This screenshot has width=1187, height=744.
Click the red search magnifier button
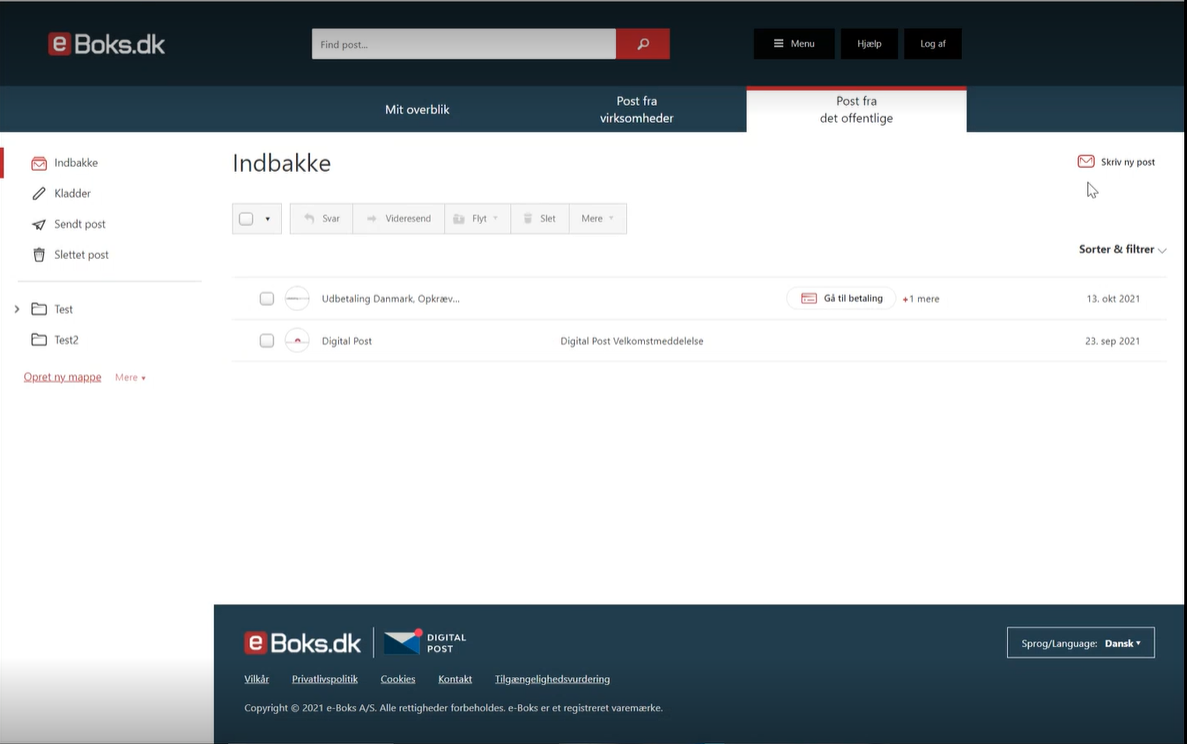pos(643,44)
